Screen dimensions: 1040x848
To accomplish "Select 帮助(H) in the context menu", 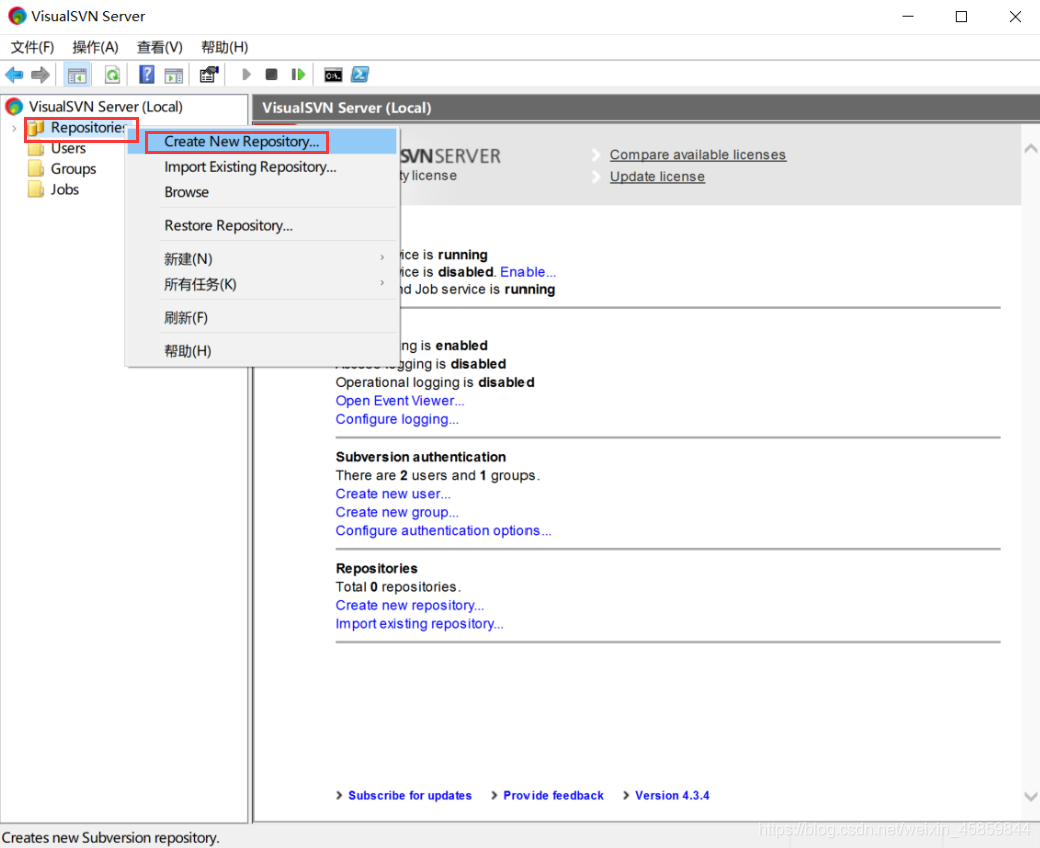I will 263,351.
